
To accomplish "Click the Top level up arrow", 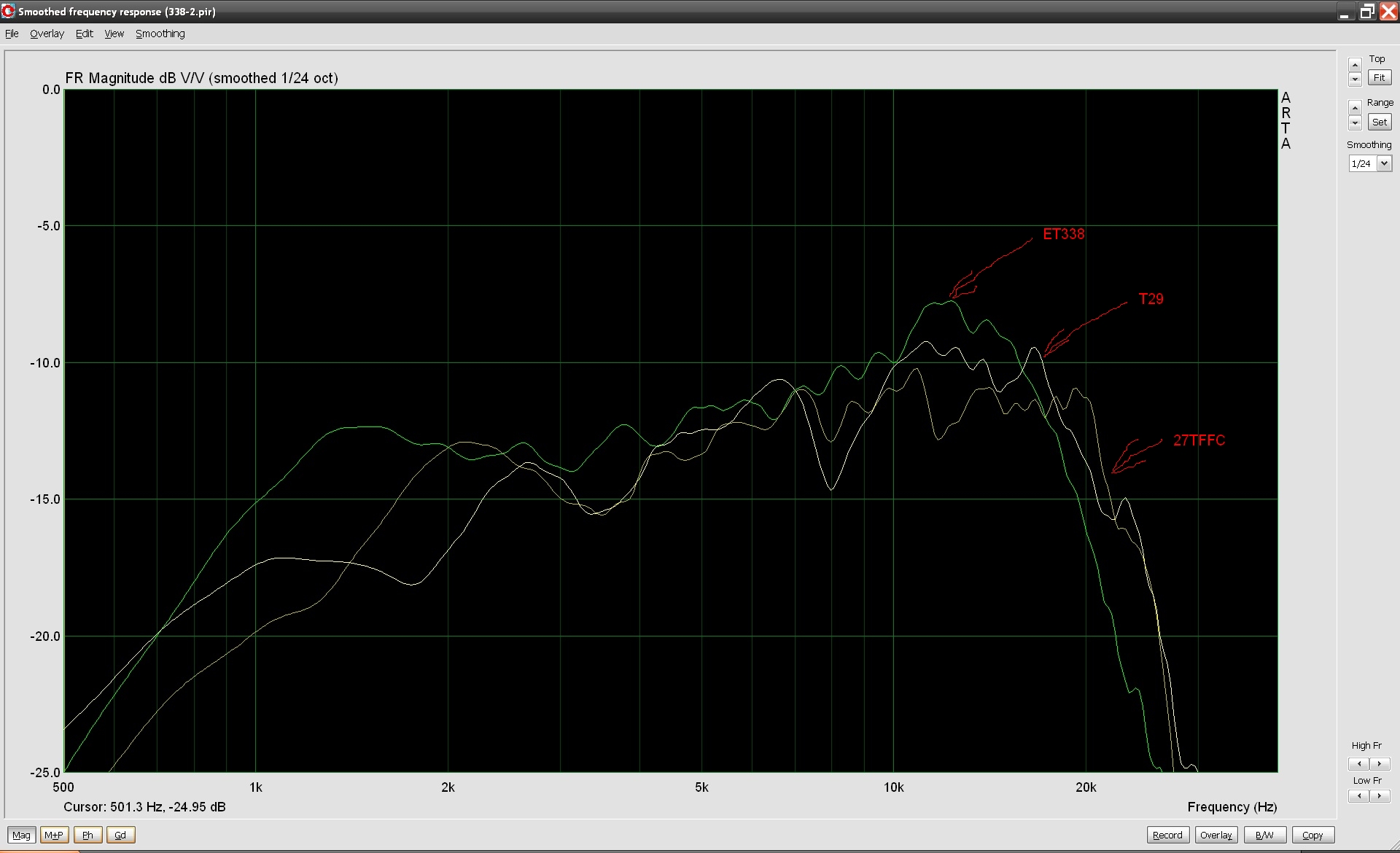I will 1355,65.
